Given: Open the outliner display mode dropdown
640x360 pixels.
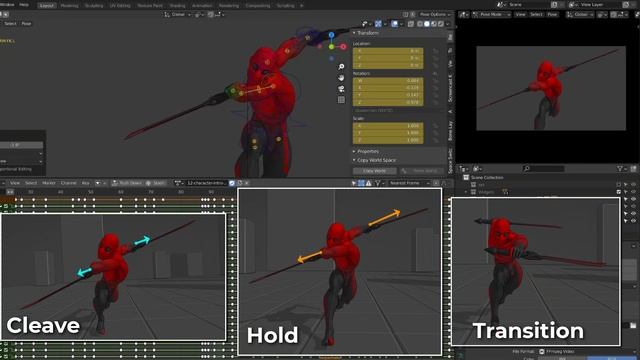Looking at the screenshot, I should (x=464, y=169).
